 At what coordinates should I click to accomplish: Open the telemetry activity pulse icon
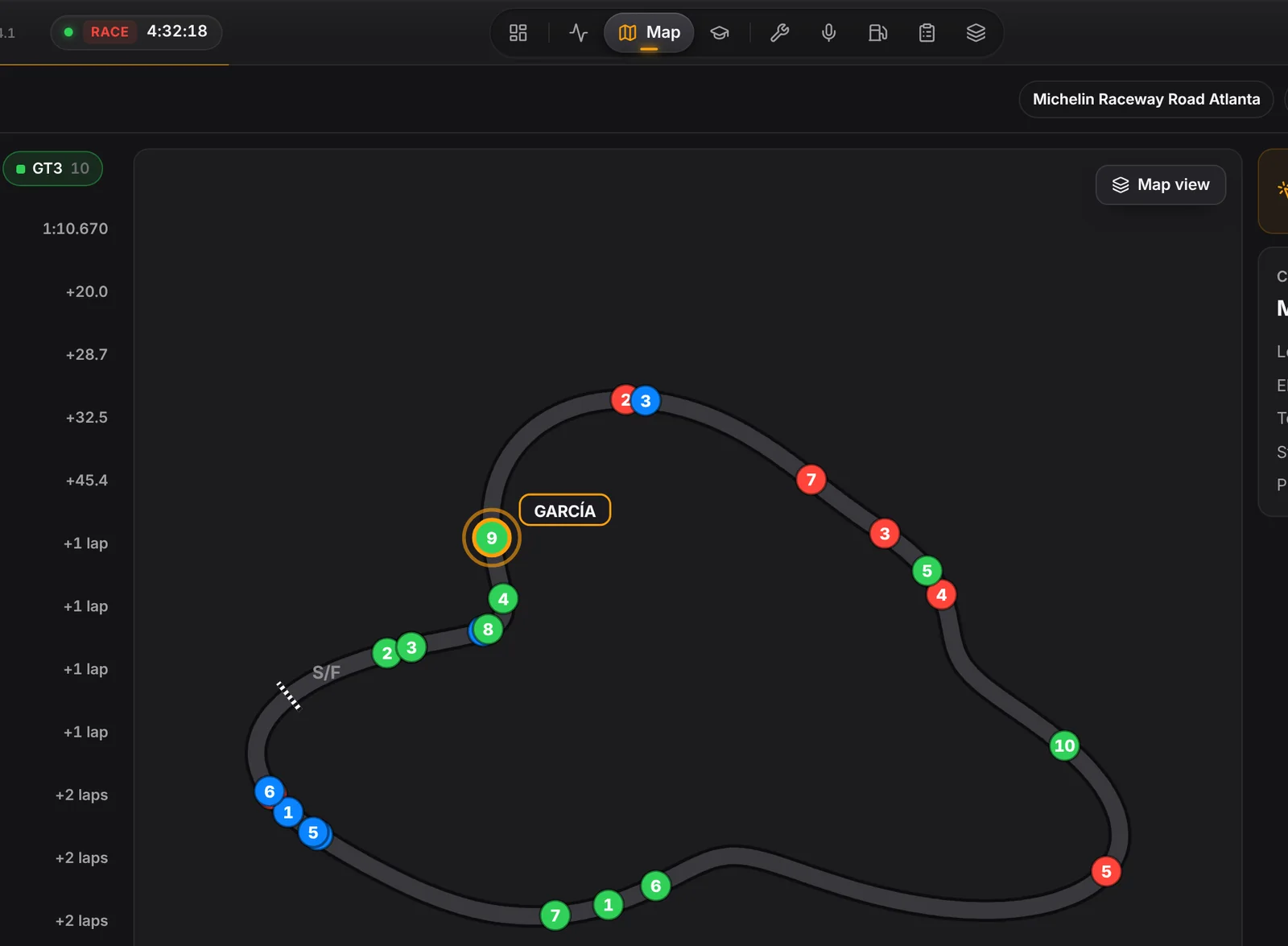[x=578, y=33]
